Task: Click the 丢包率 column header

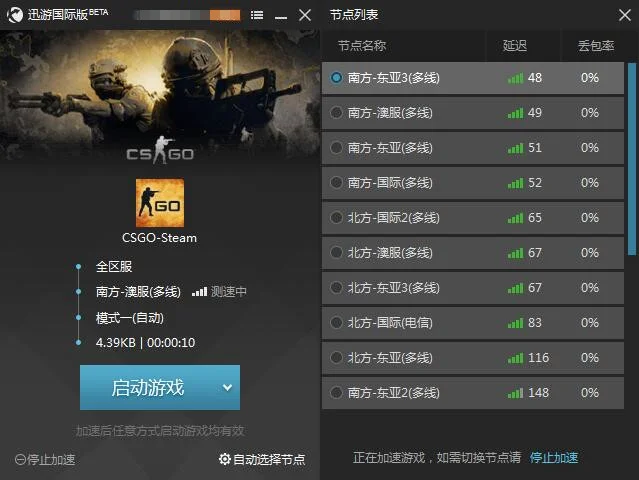Action: point(596,46)
